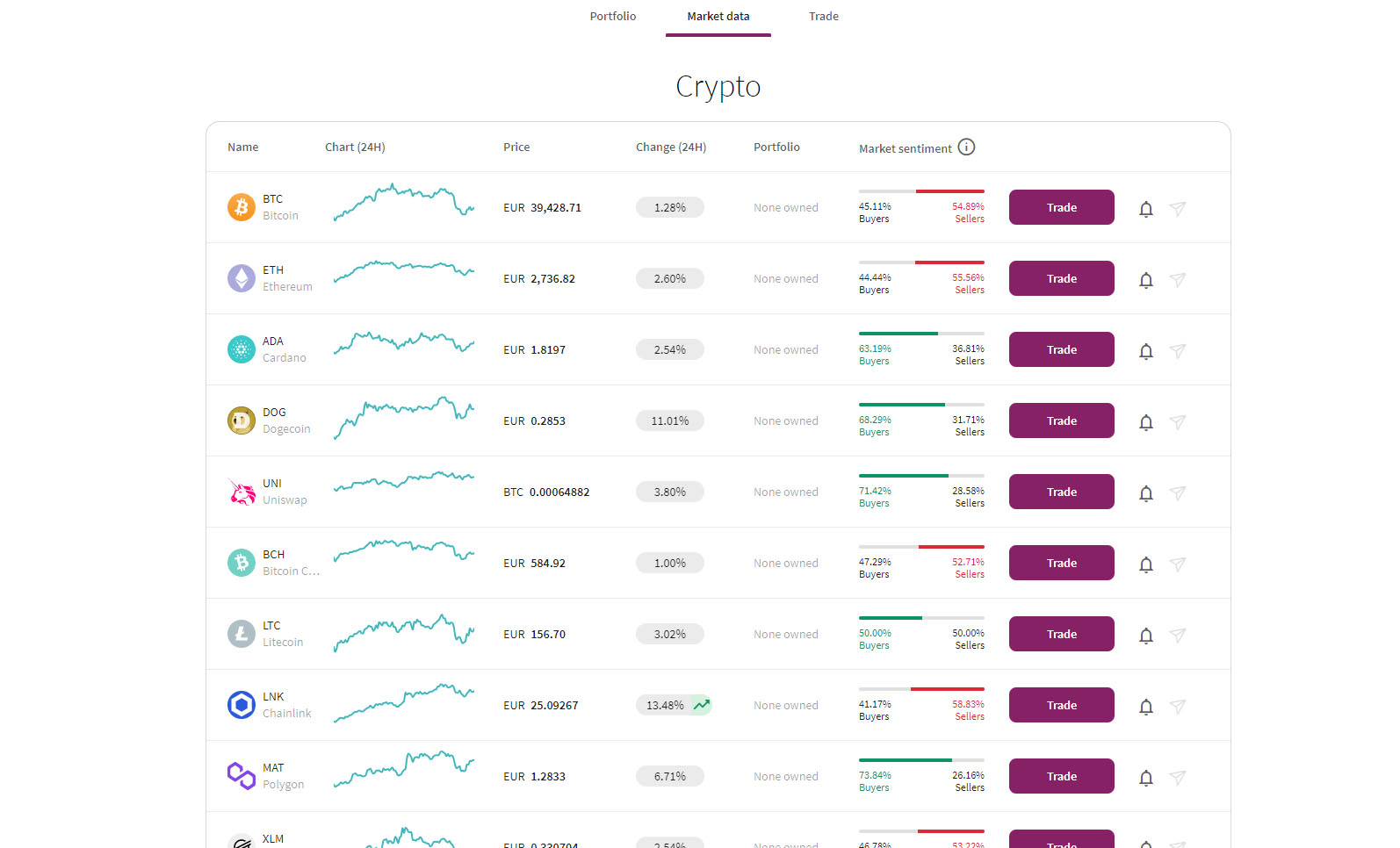Click the Change (24H) column header
Screen dimensions: 1400x848
click(x=671, y=147)
